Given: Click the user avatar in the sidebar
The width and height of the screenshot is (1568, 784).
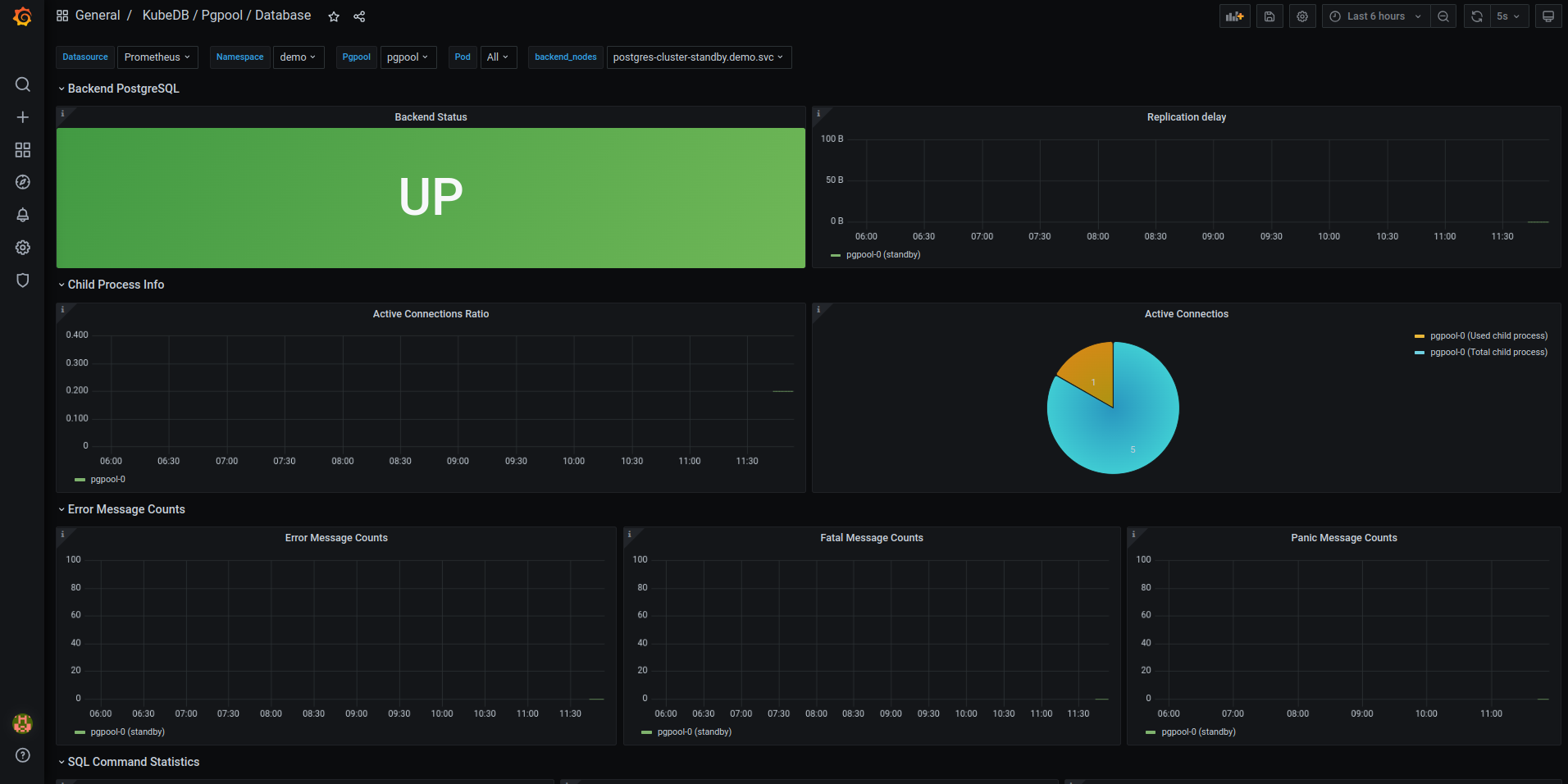Looking at the screenshot, I should click(22, 724).
